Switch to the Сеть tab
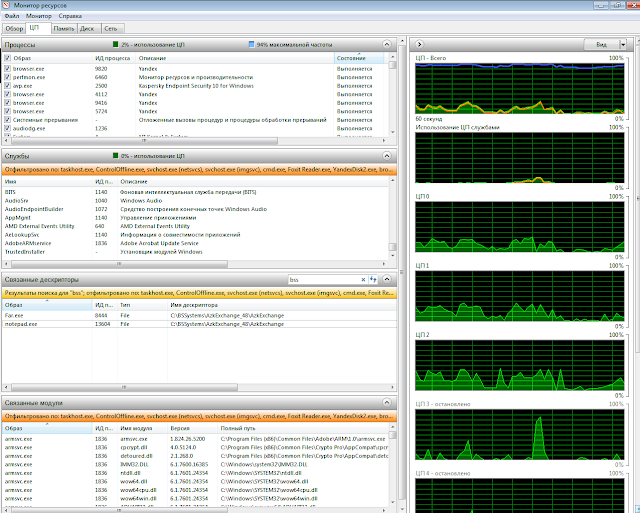The image size is (640, 513). click(111, 29)
